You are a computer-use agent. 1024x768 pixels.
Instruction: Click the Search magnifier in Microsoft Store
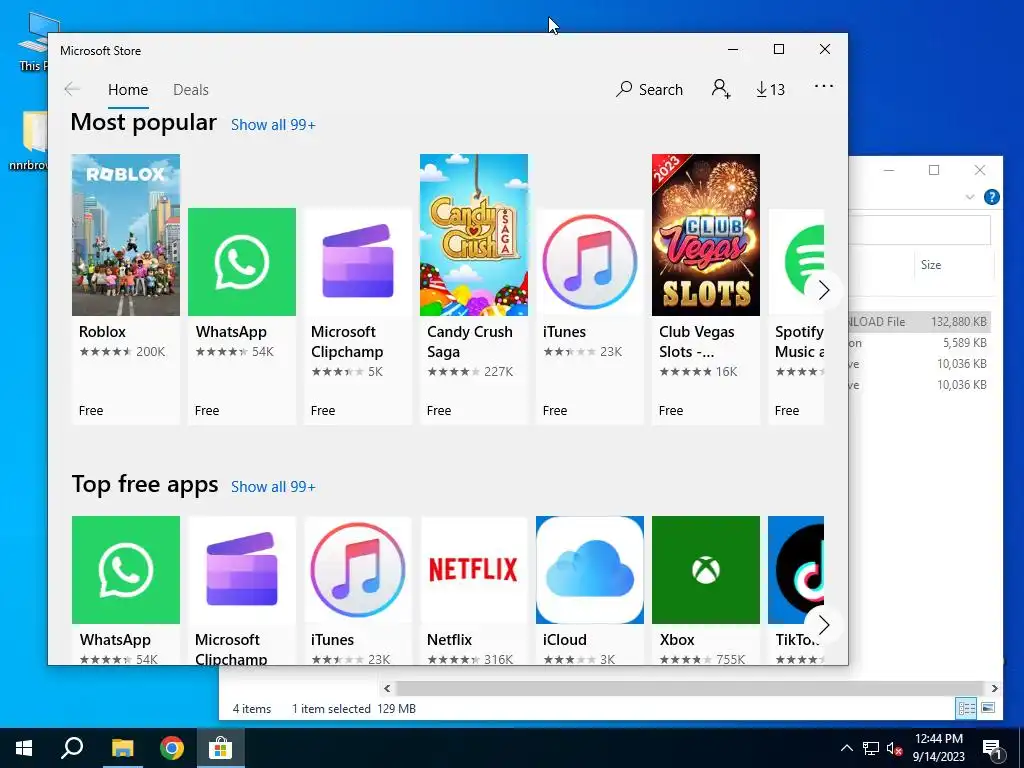[624, 89]
